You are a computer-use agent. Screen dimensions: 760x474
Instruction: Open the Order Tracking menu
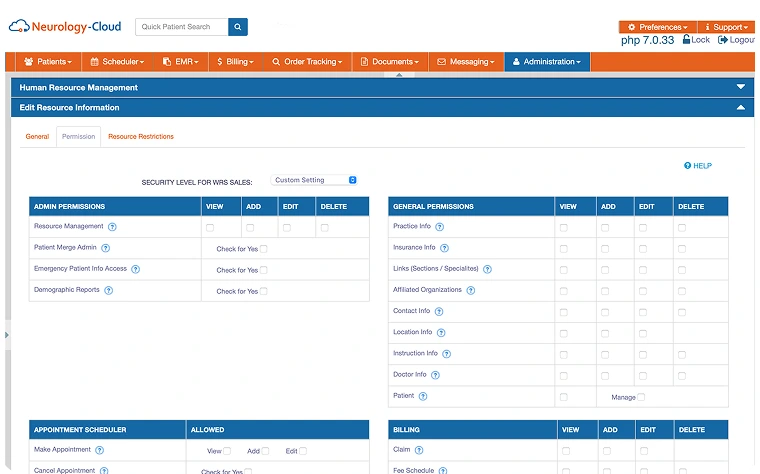(x=307, y=62)
